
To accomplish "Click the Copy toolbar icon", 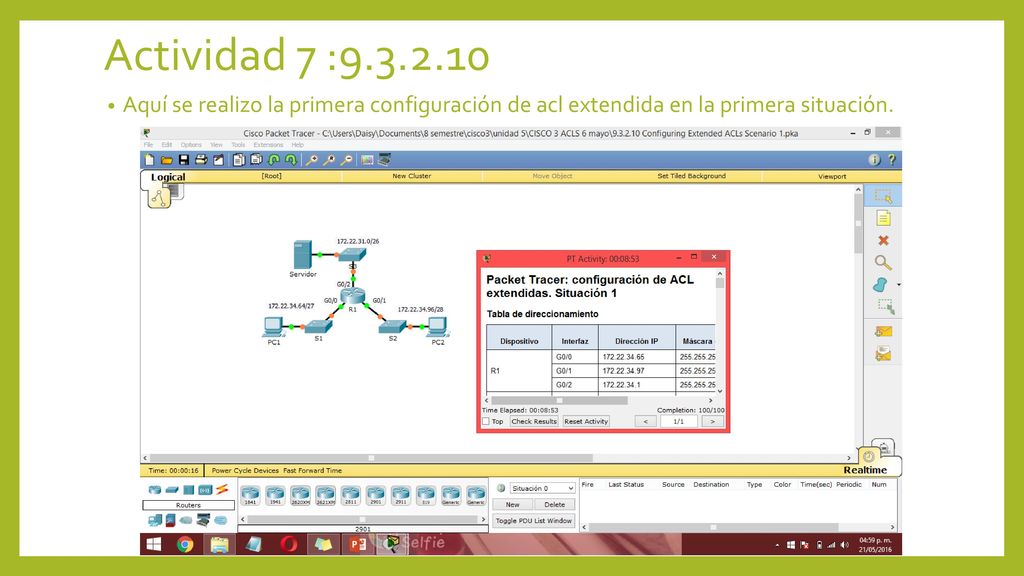I will click(x=239, y=160).
